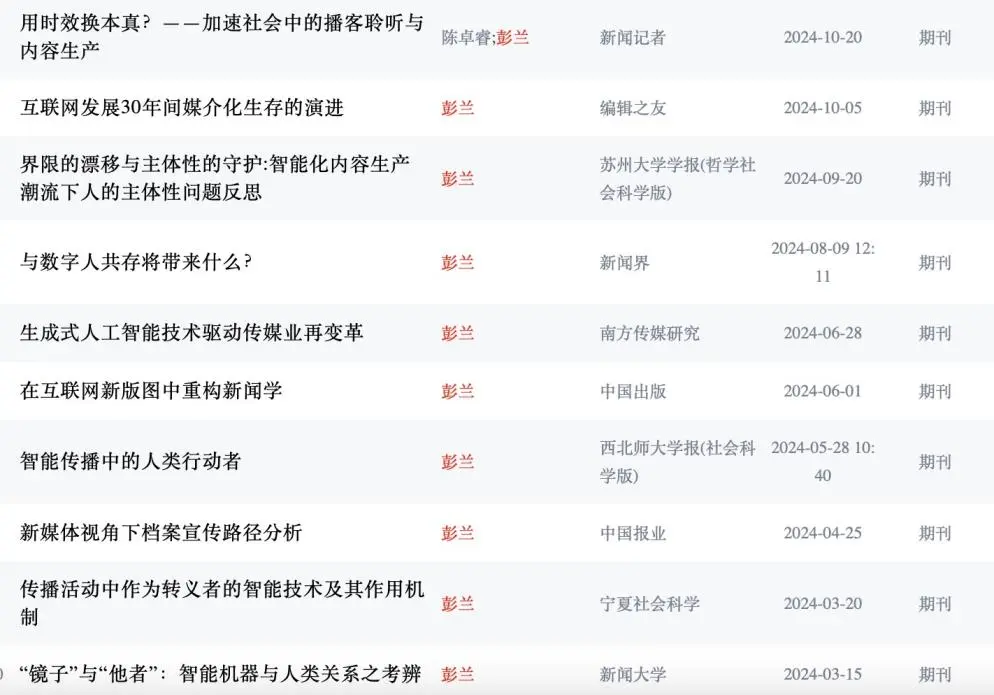
Task: Click 期刊 in the 新闻记者 row
Action: coord(935,37)
